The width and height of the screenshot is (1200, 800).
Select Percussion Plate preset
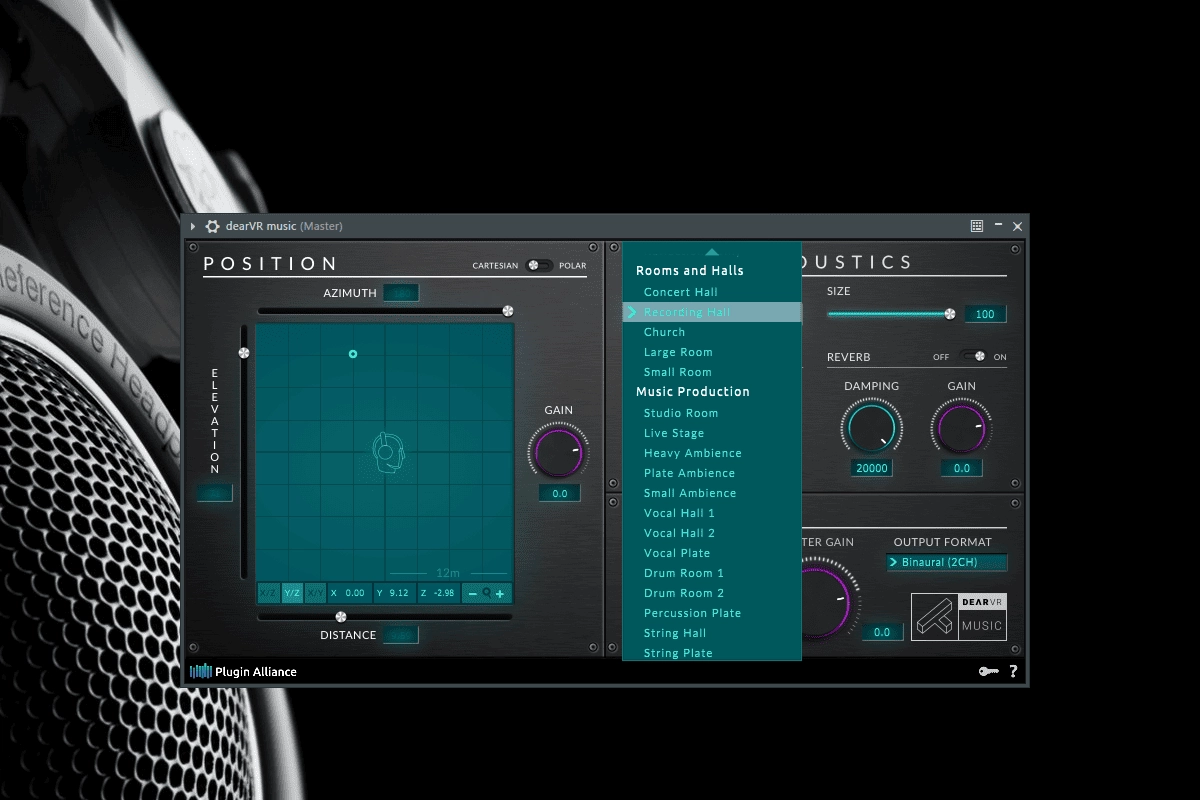(x=712, y=613)
